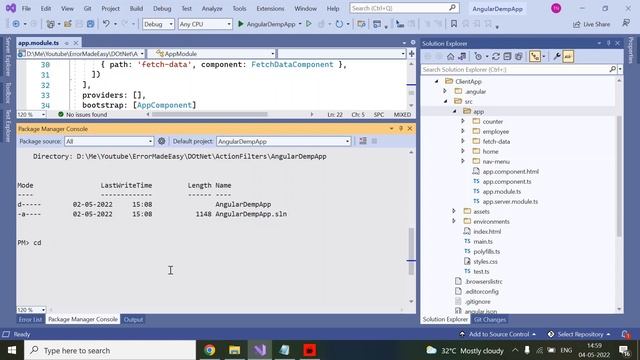Open Chrome from the taskbar
Viewport: 640px width, 360px height.
click(x=210, y=350)
